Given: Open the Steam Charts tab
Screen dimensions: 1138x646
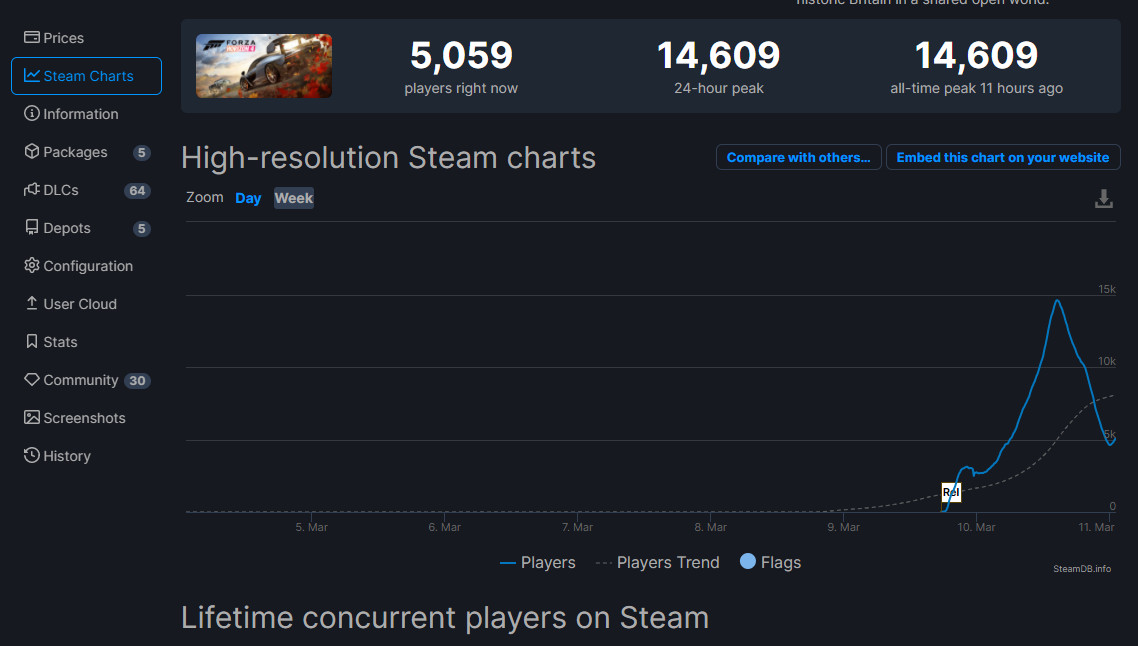Looking at the screenshot, I should [86, 76].
